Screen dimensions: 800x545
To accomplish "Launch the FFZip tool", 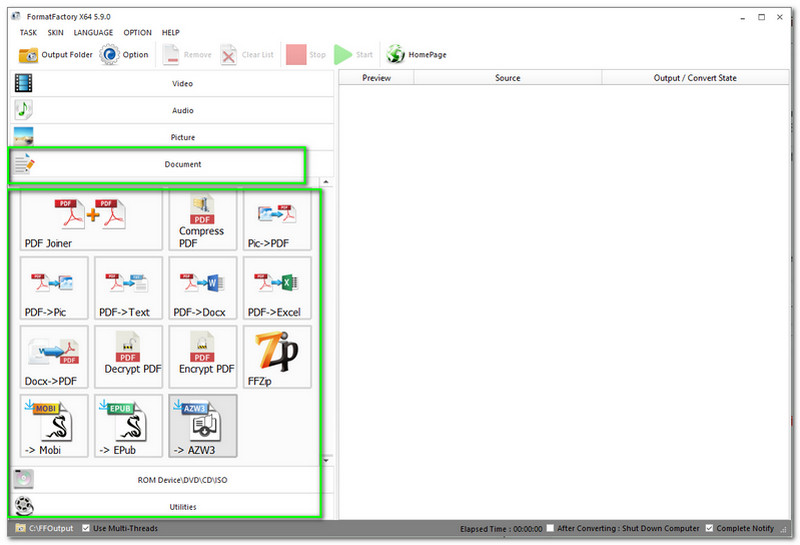I will click(277, 357).
